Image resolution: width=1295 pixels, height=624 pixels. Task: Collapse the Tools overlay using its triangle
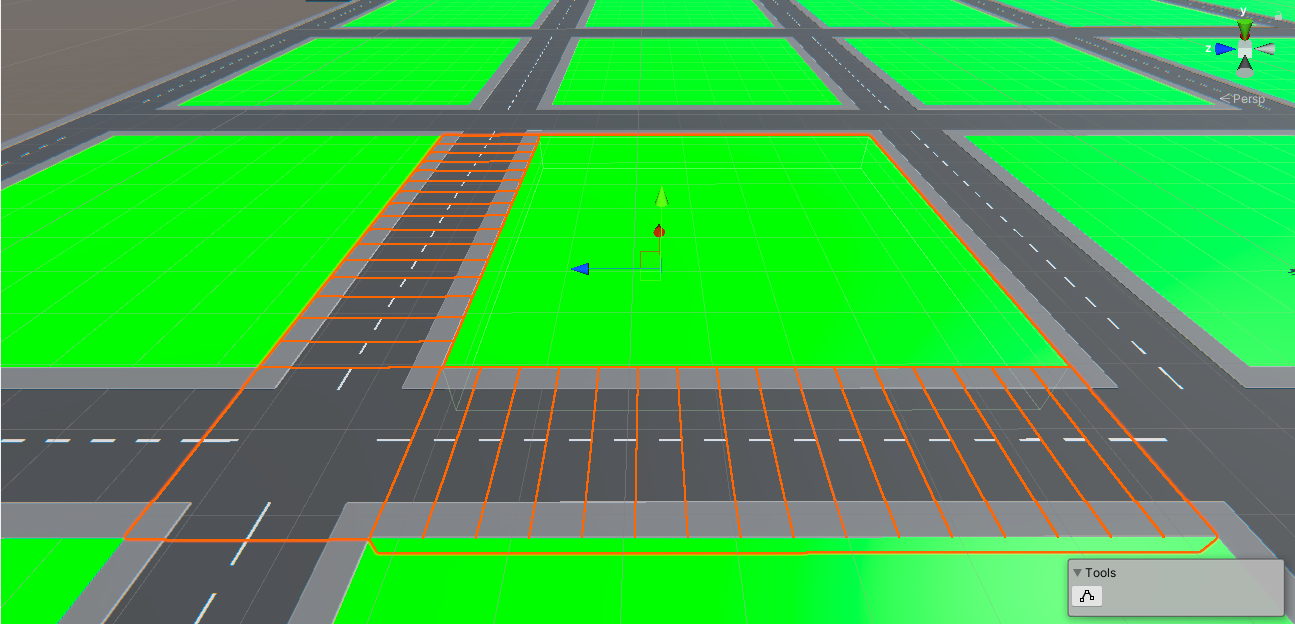point(1077,572)
